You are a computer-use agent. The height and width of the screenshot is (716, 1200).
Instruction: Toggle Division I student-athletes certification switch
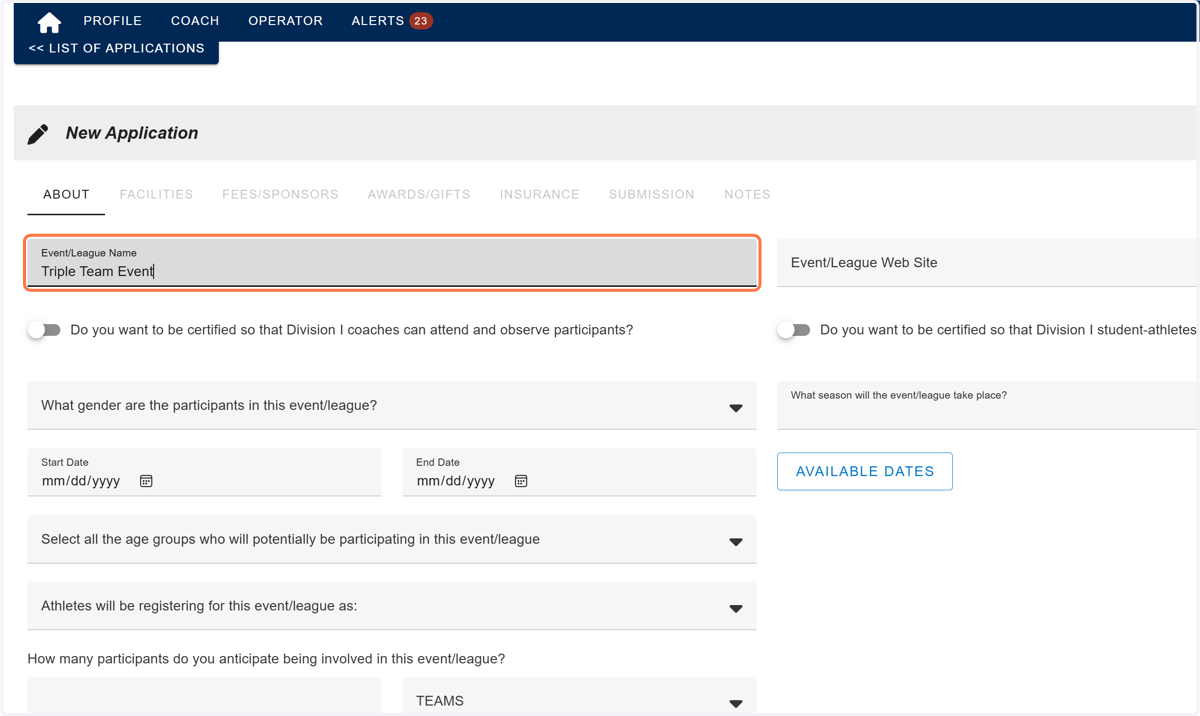coord(794,330)
